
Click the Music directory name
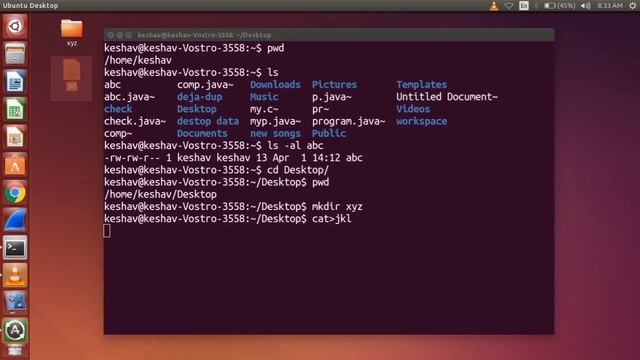pyautogui.click(x=264, y=97)
